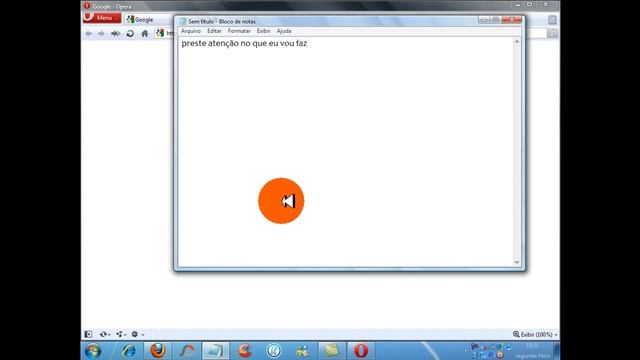The image size is (640, 360).
Task: Open Opera Unite dropdown in status bar
Action: [121, 334]
